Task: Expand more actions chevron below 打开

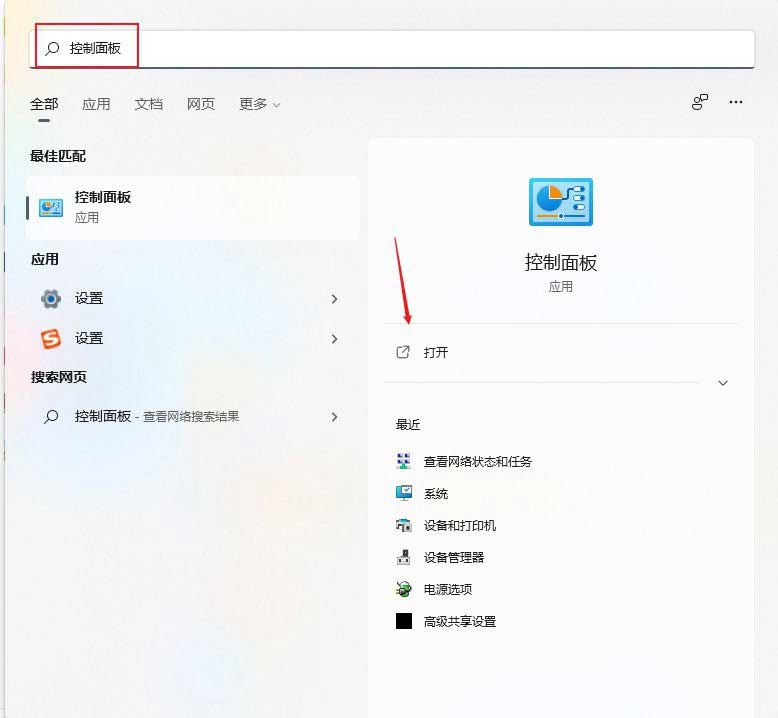Action: [723, 383]
